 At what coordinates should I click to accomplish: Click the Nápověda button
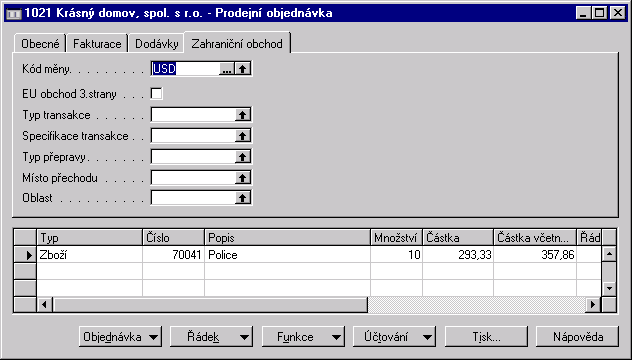click(x=577, y=337)
